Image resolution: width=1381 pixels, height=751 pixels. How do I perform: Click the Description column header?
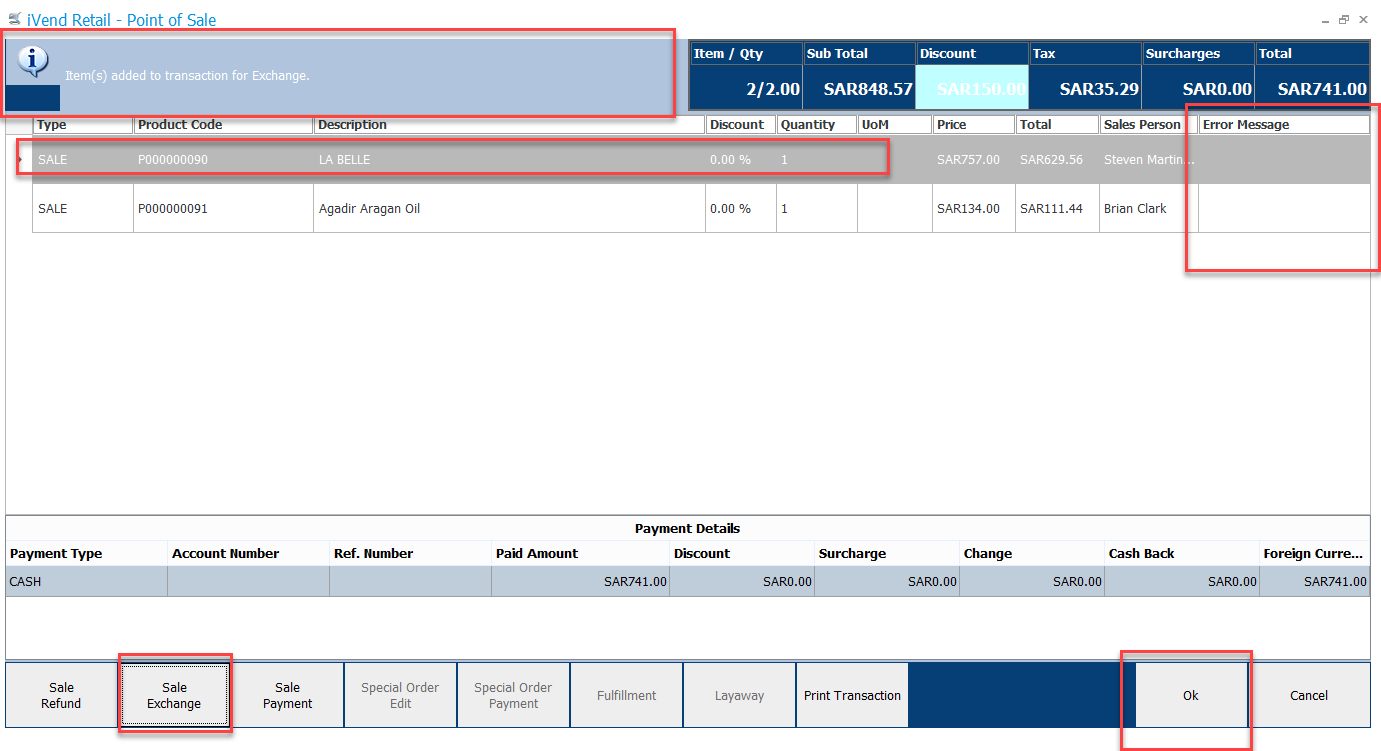(x=510, y=125)
